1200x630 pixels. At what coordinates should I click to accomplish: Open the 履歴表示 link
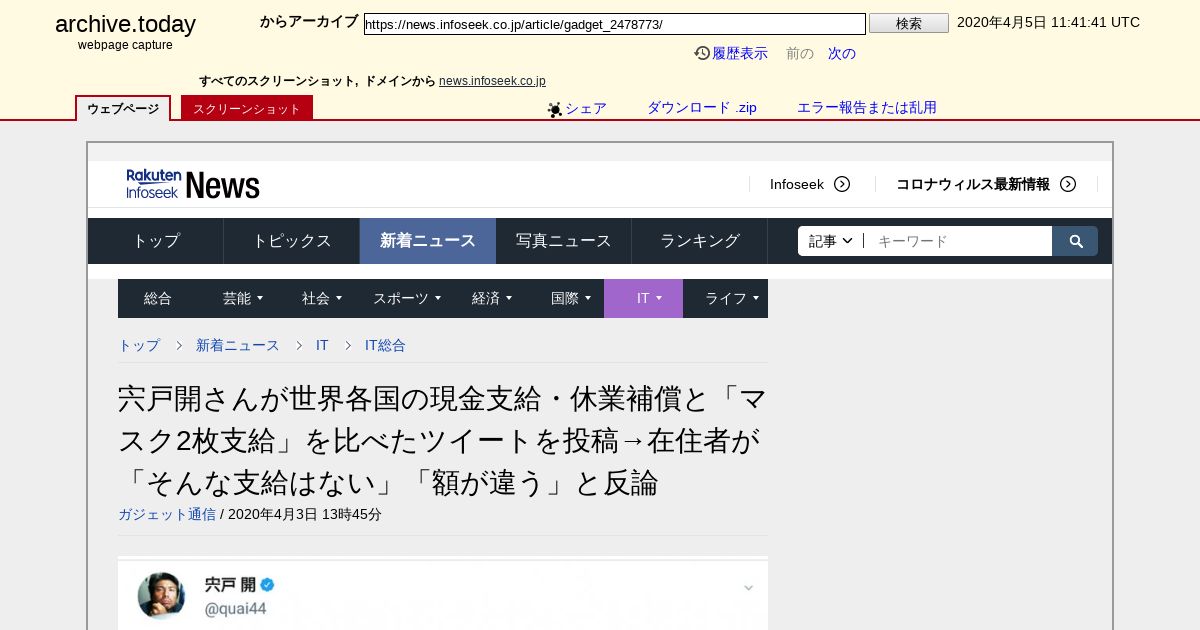(x=740, y=53)
